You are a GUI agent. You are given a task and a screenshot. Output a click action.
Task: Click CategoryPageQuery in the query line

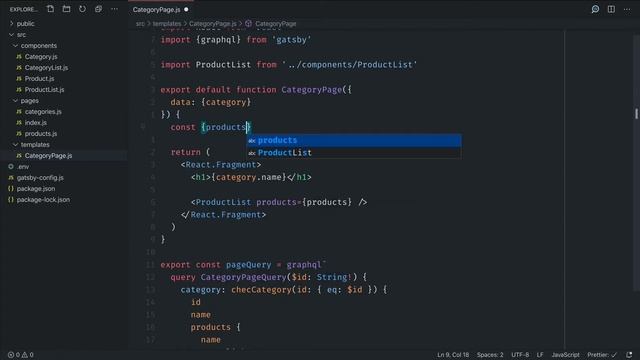243,277
